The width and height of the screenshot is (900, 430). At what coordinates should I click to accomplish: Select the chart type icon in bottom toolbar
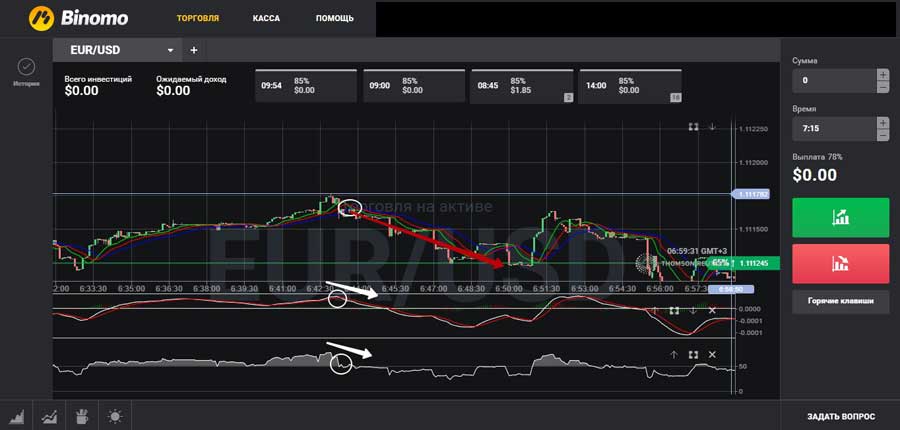click(x=17, y=416)
